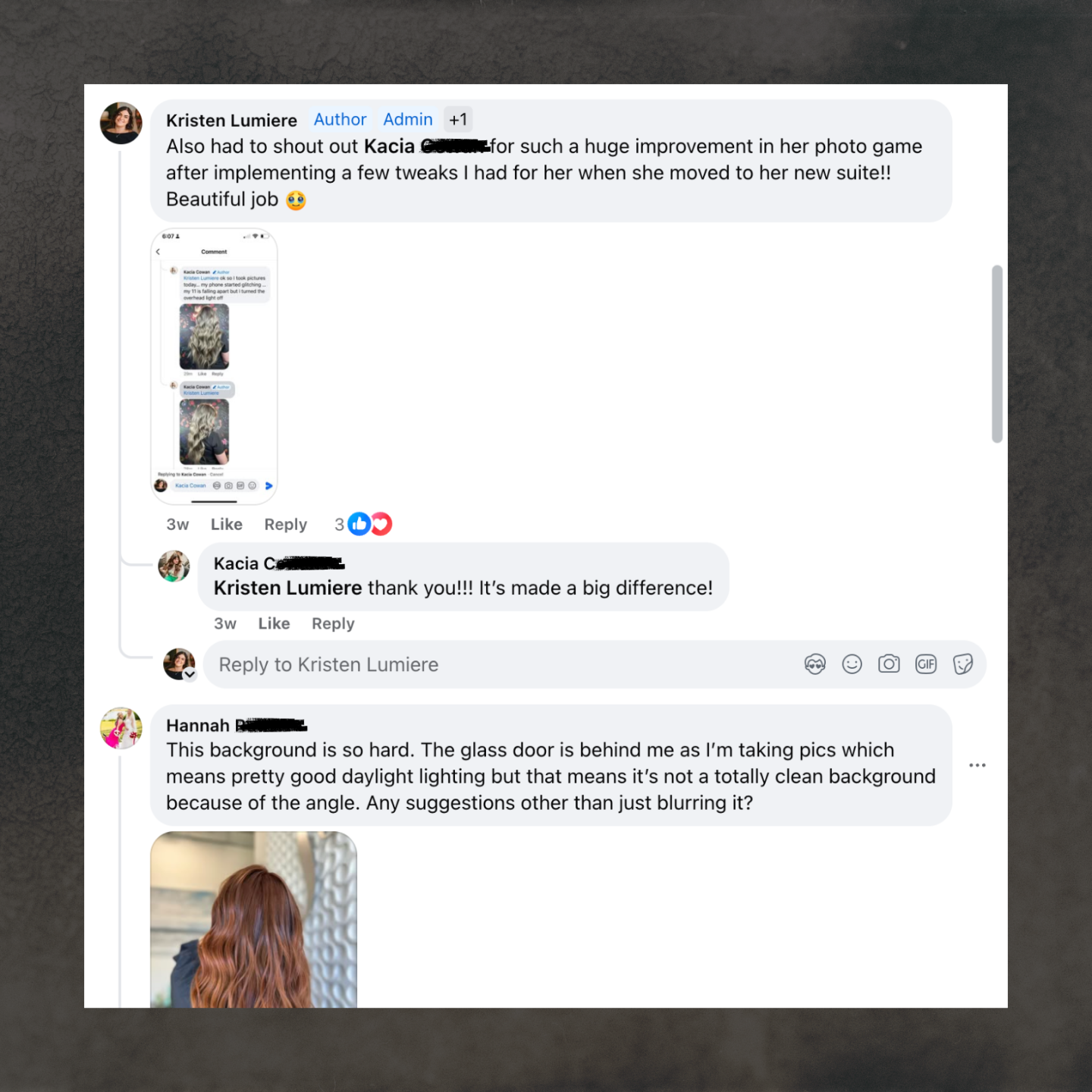Insert an emoji in the reply box

[852, 664]
